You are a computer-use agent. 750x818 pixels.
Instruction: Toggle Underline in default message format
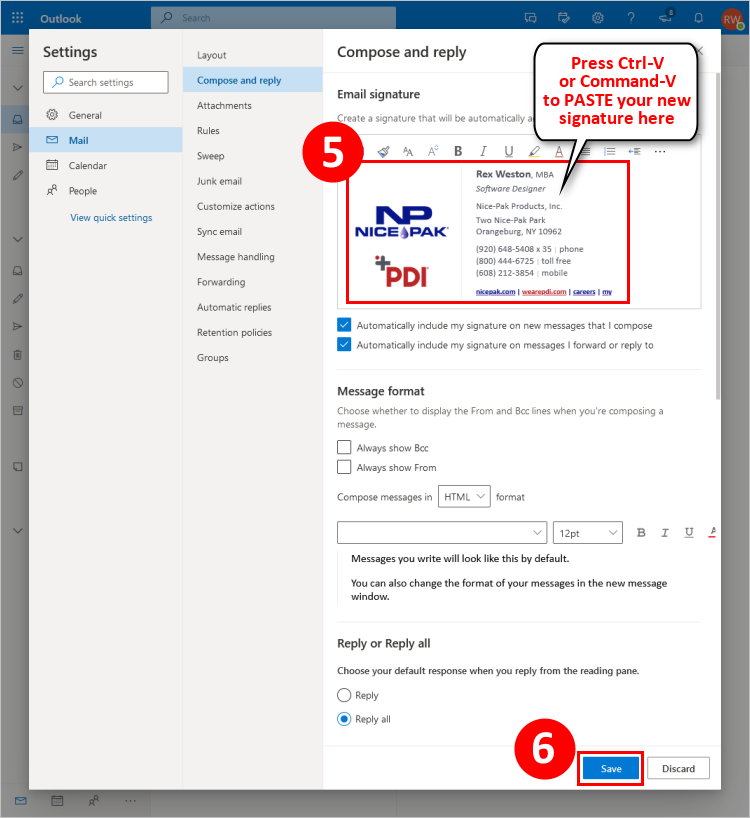coord(689,533)
